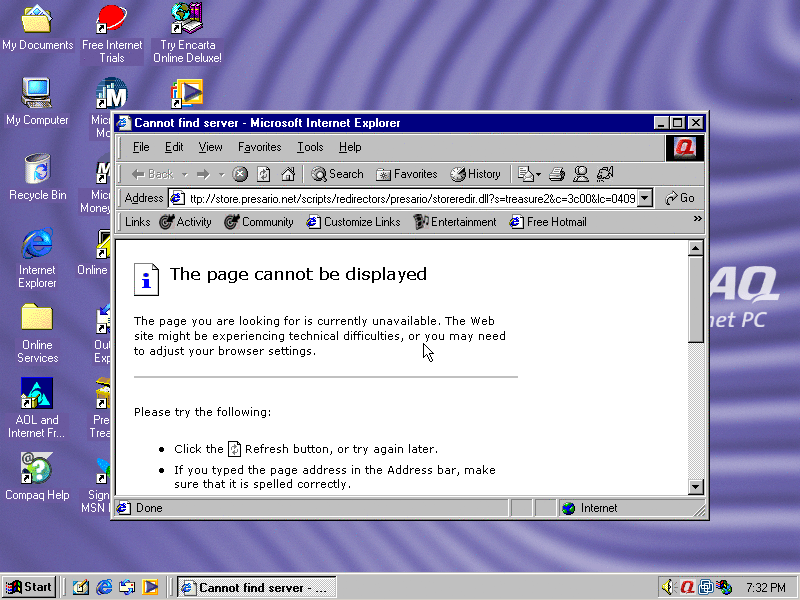
Task: Click the media player quick launch icon
Action: pyautogui.click(x=151, y=587)
